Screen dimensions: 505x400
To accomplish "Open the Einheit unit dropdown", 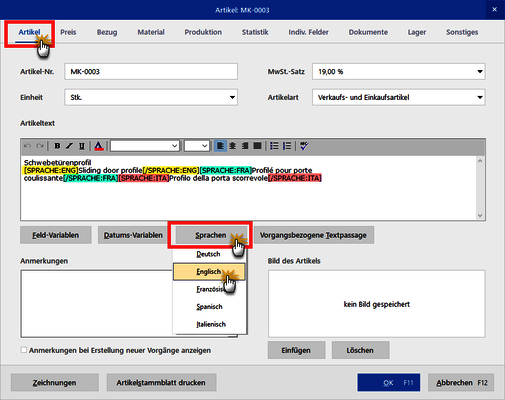I will pos(232,97).
